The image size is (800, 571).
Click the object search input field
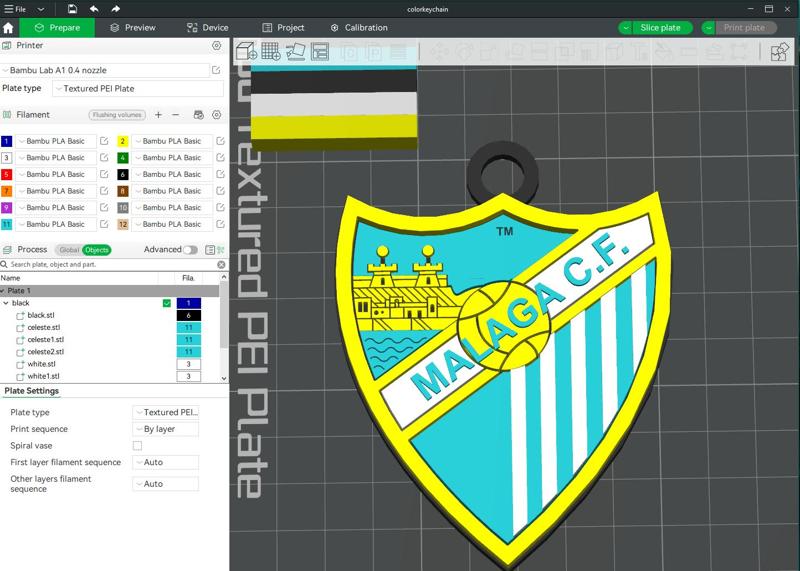click(113, 264)
